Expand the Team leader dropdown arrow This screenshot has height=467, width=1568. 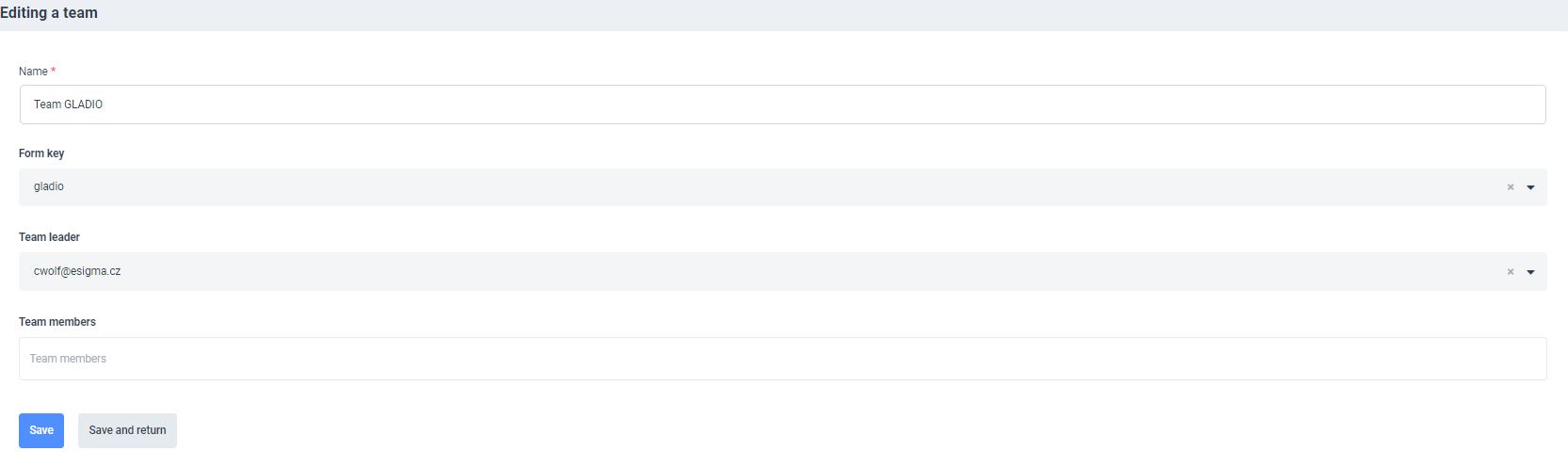1530,272
